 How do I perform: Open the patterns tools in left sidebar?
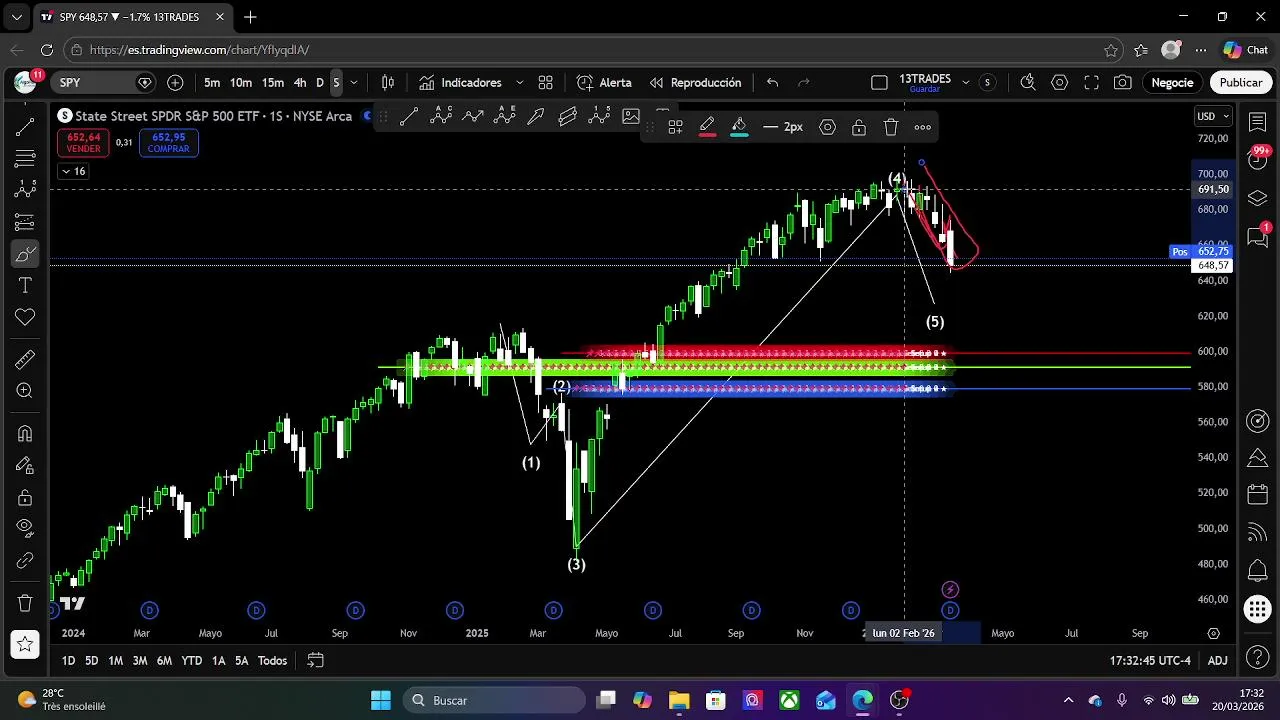25,190
